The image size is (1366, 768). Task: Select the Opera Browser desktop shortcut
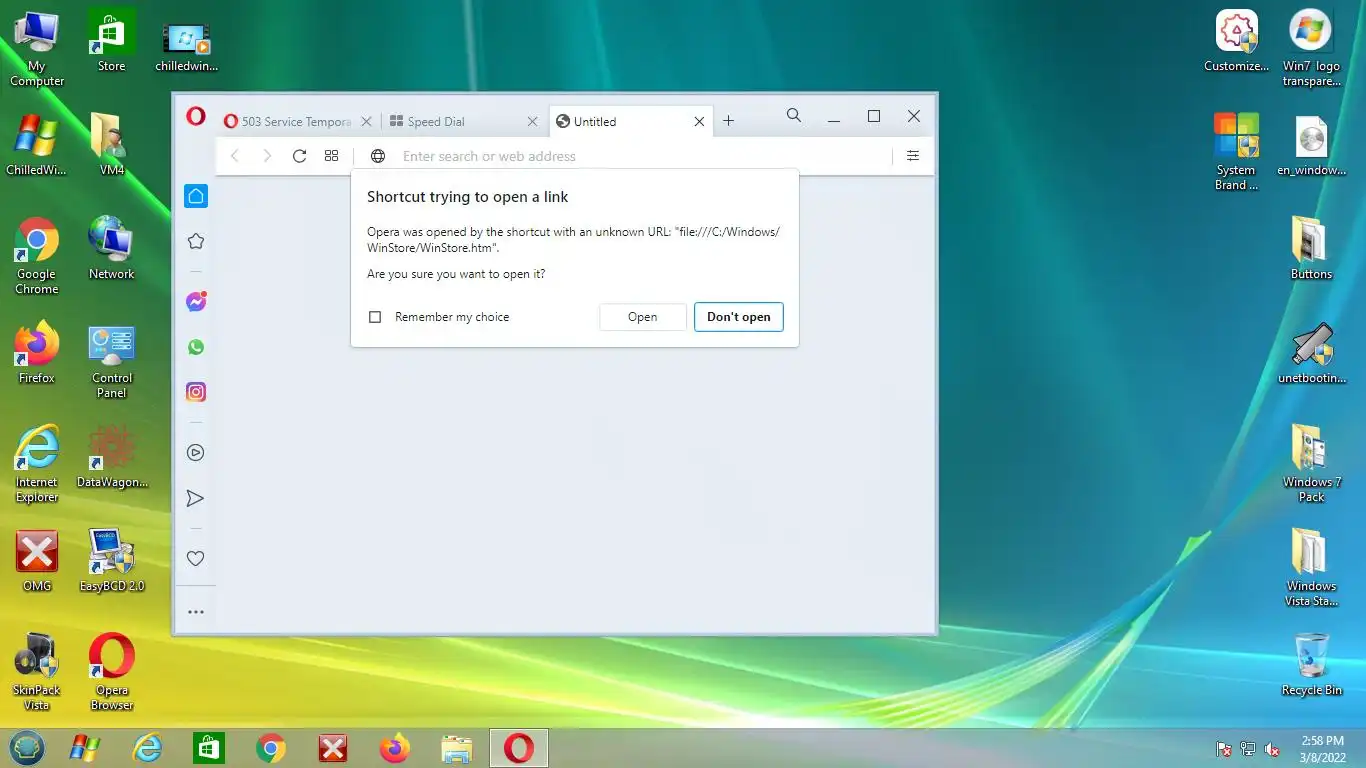112,672
